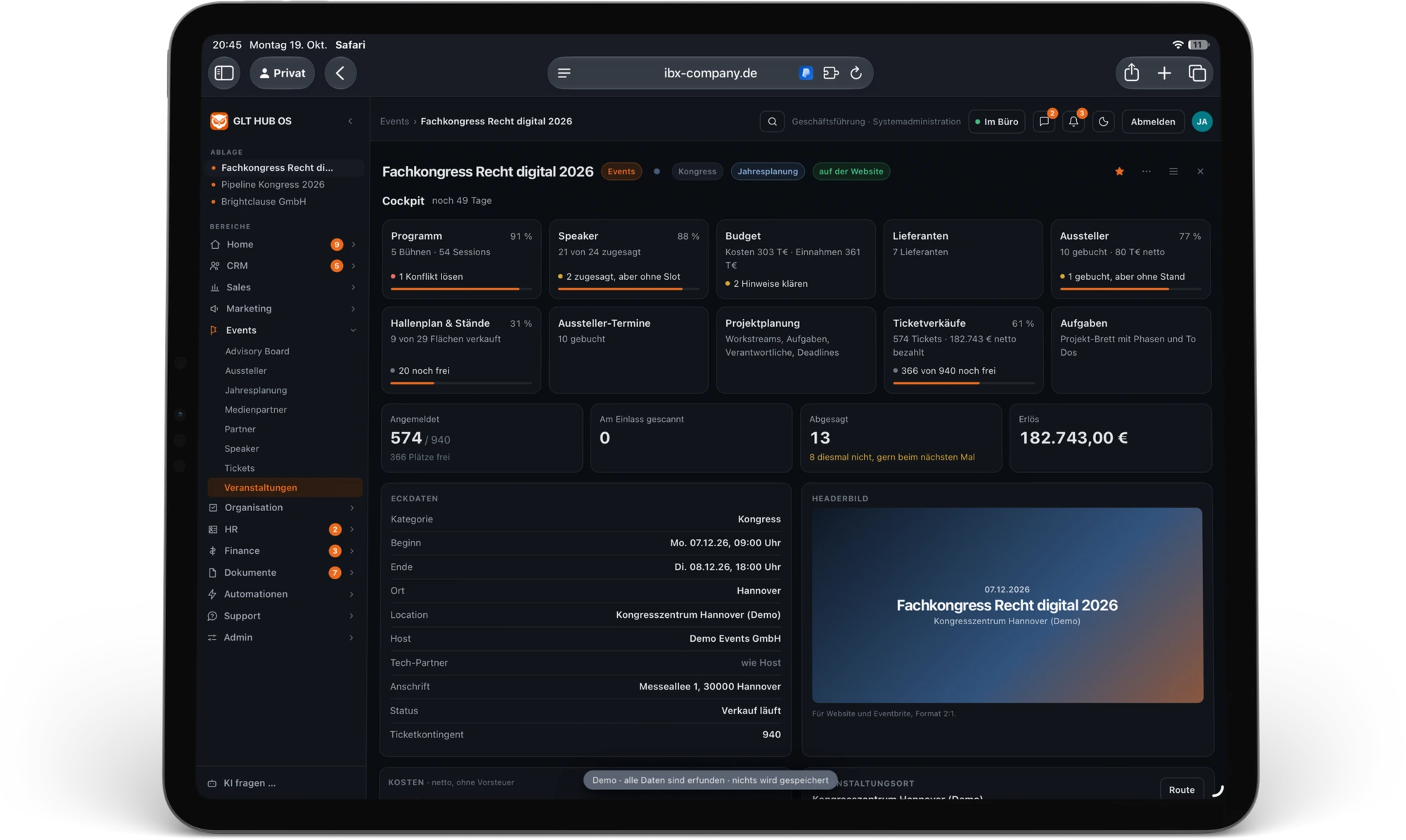Expand the Finance section chevron

pos(351,551)
